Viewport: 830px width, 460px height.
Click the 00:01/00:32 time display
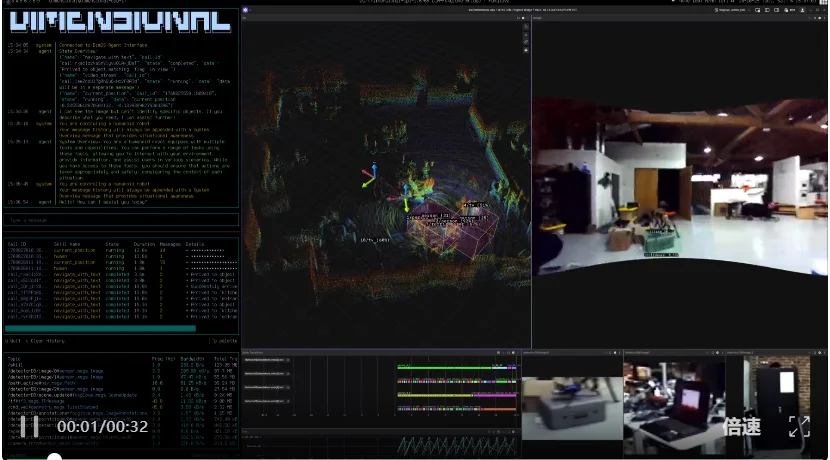point(102,427)
